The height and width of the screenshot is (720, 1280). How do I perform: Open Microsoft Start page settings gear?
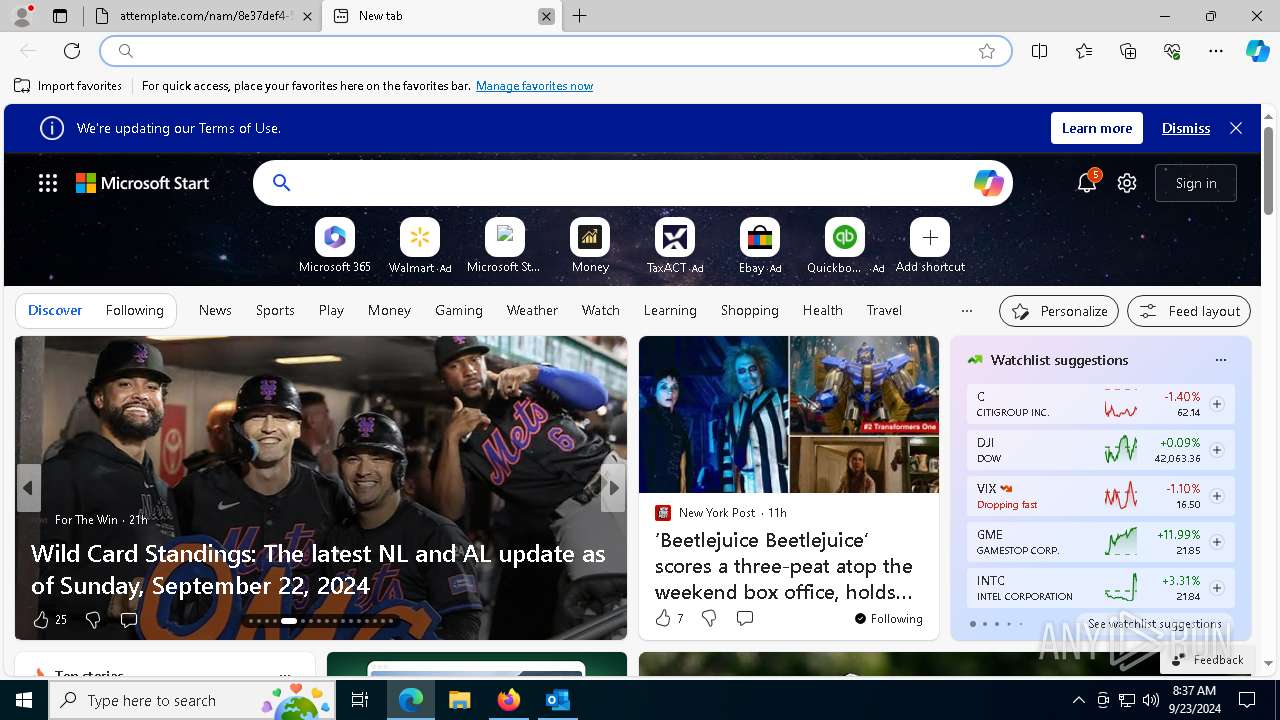1127,183
